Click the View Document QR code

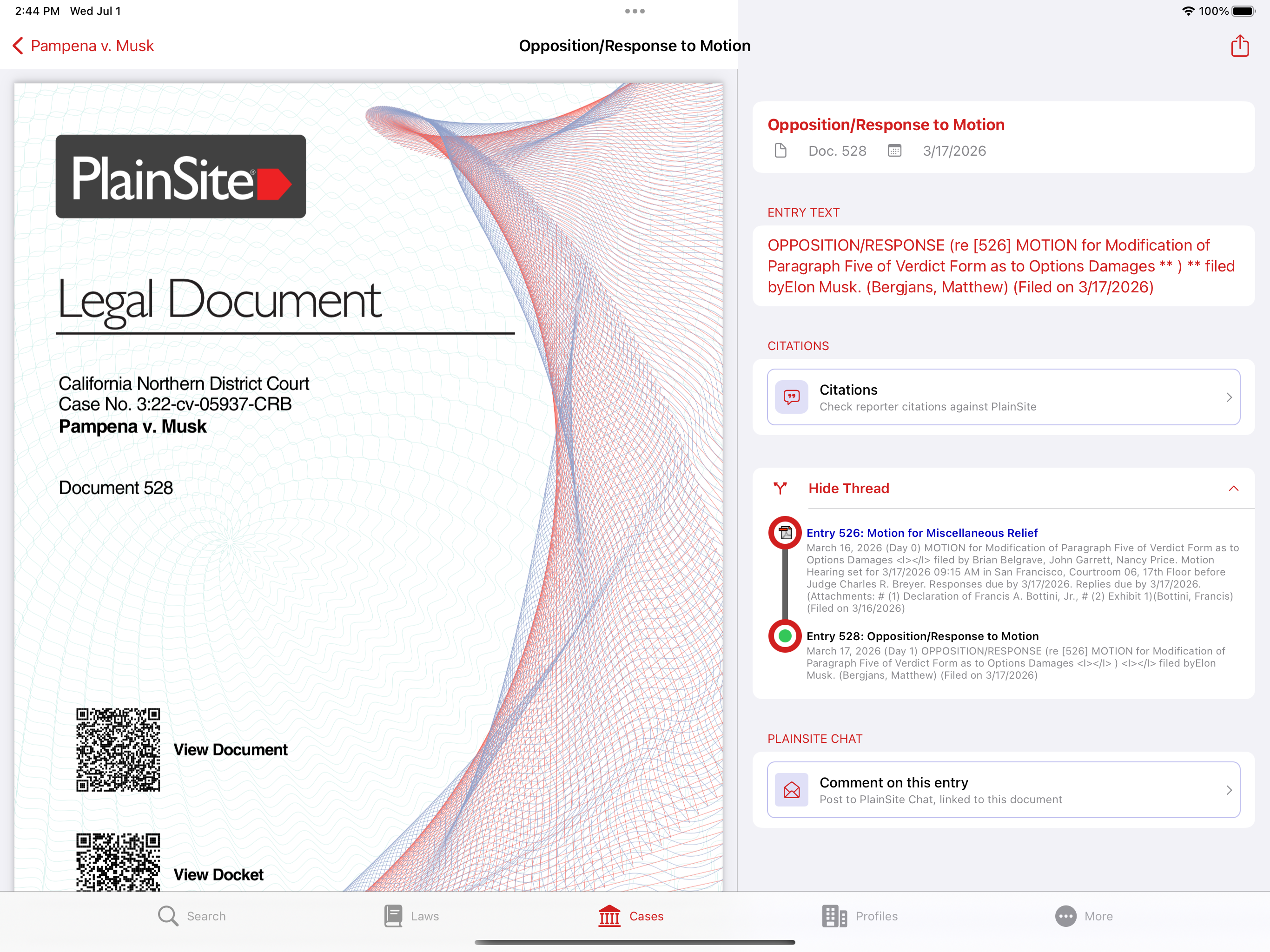click(x=118, y=749)
